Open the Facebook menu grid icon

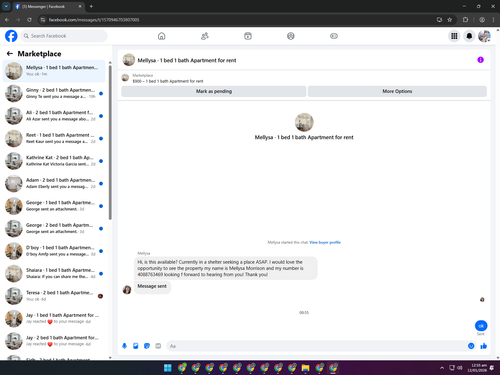454,36
